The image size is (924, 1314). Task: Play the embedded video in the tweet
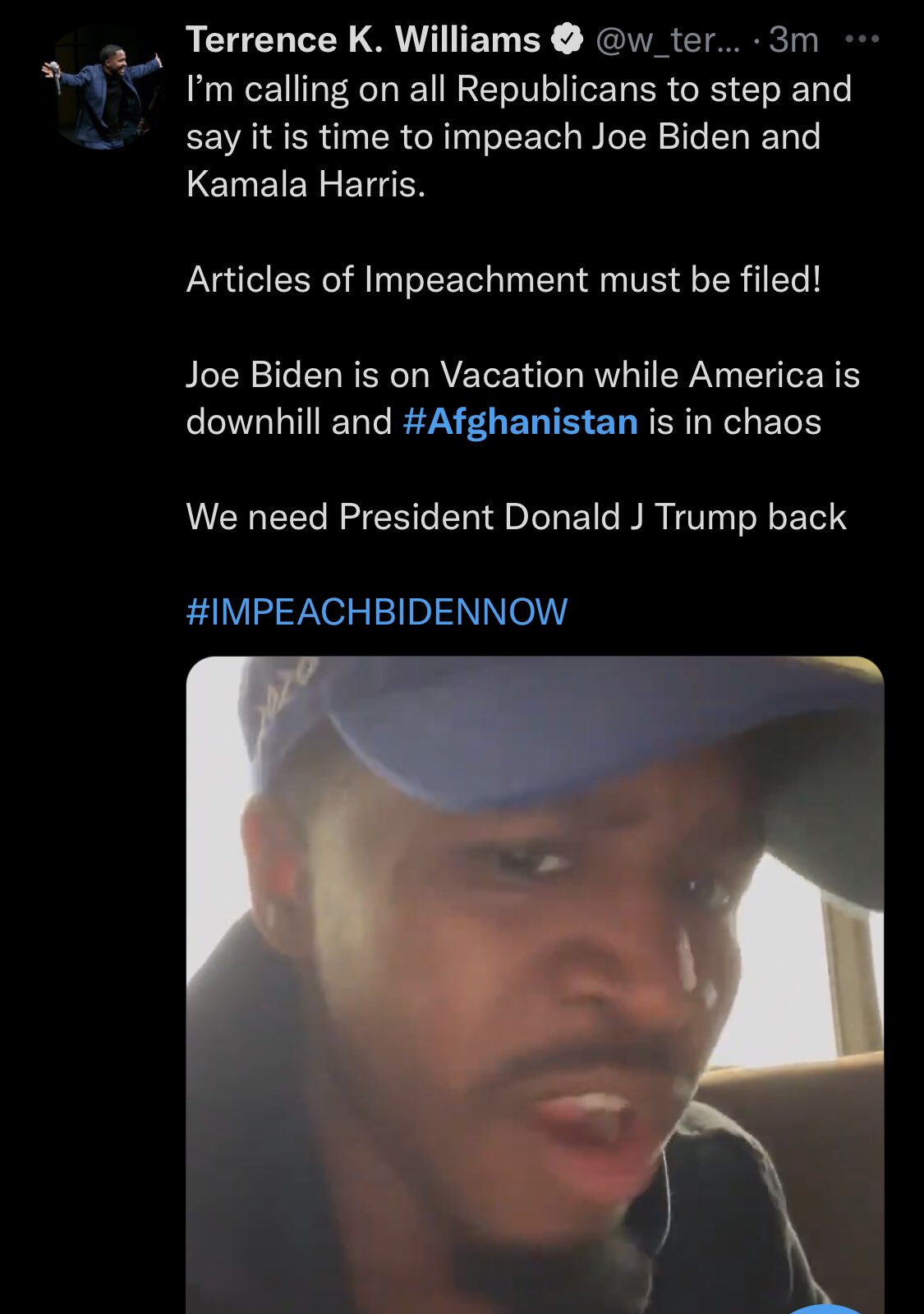pos(535,984)
